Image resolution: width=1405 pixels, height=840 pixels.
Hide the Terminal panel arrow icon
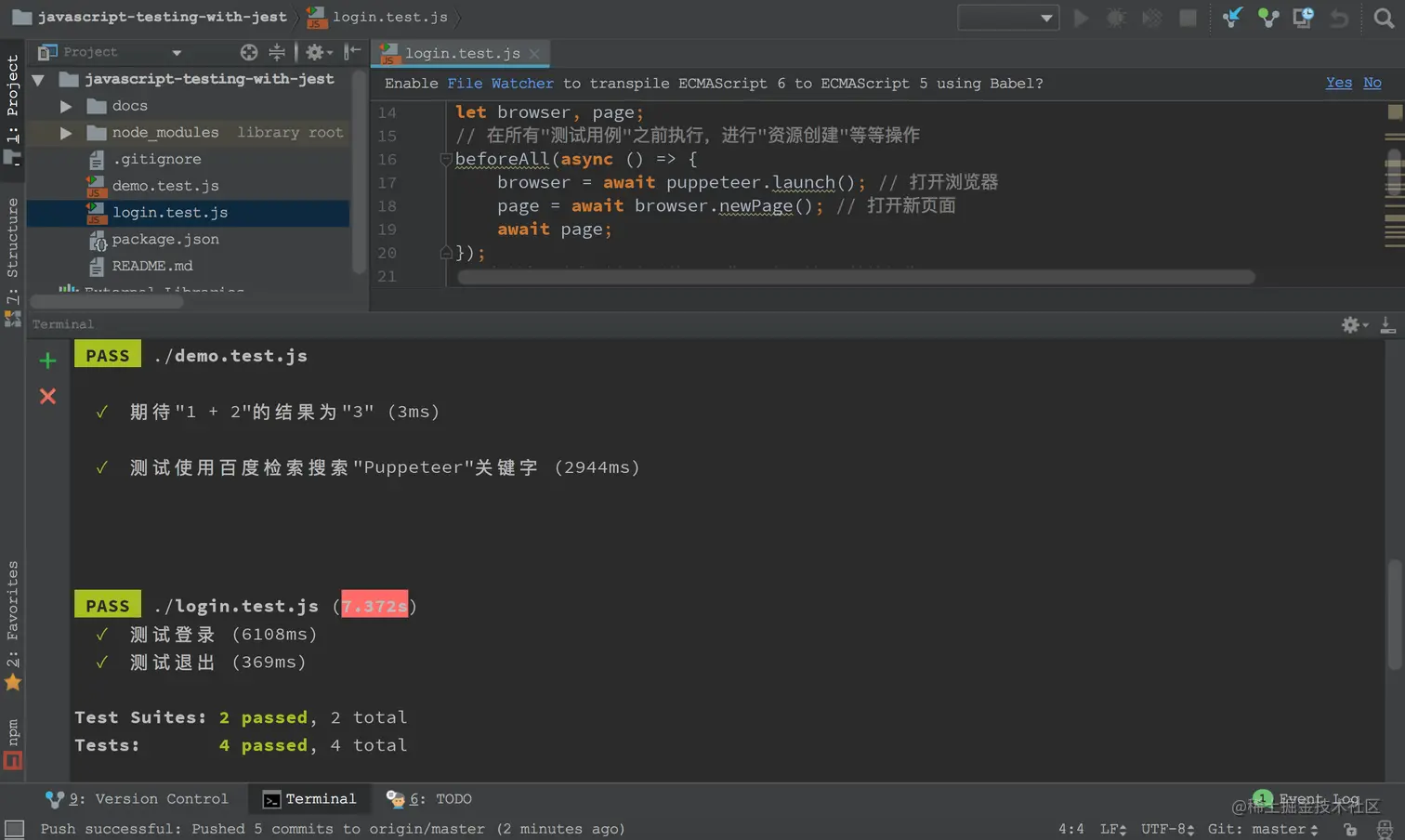pyautogui.click(x=1387, y=324)
